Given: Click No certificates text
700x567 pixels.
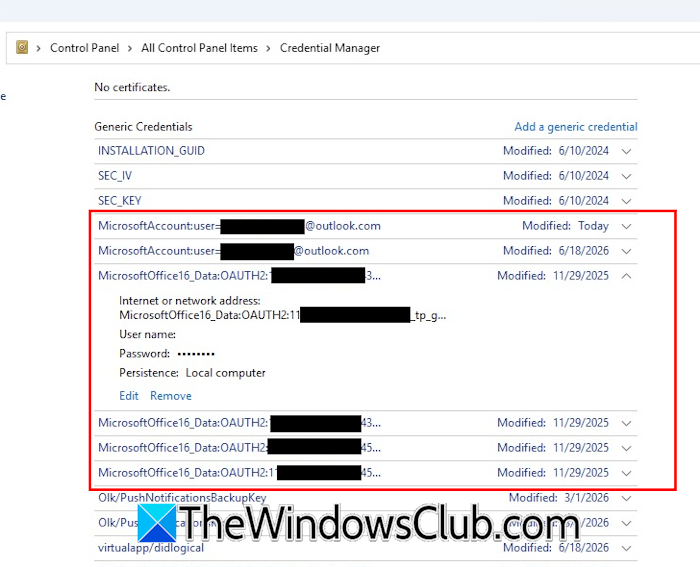Looking at the screenshot, I should click(x=132, y=88).
